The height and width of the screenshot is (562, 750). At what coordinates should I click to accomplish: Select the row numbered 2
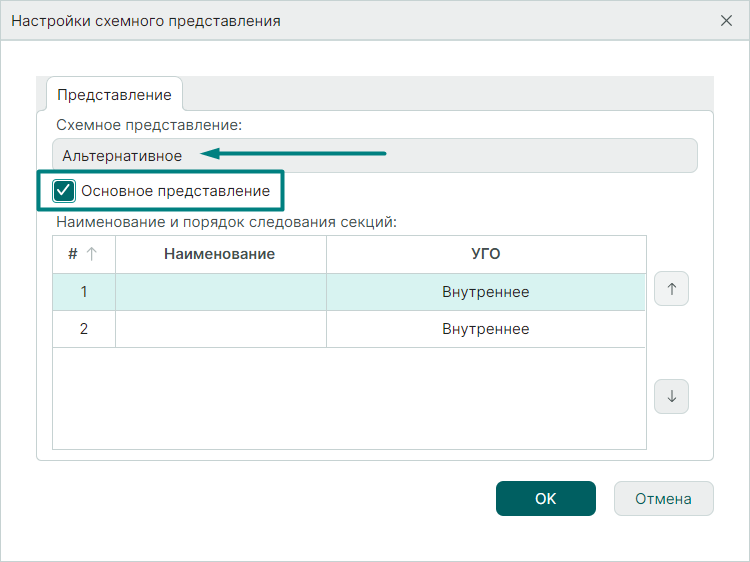tap(84, 329)
